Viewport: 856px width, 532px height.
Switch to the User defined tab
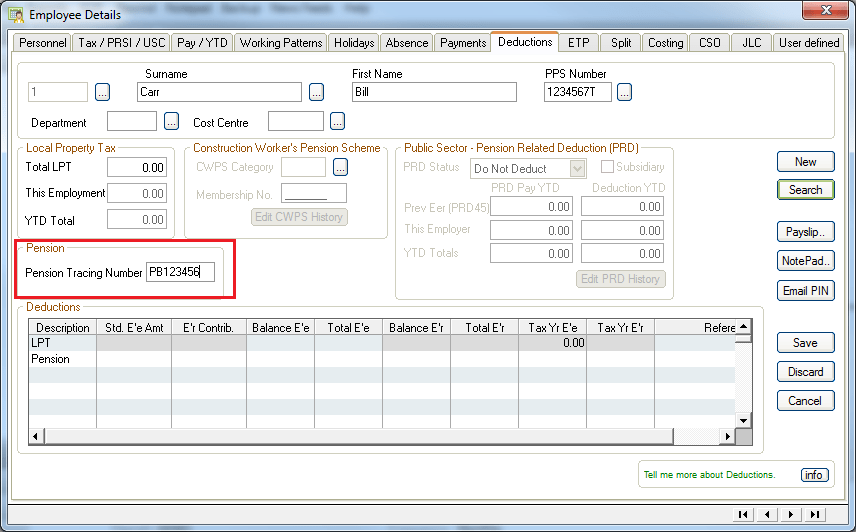(809, 43)
